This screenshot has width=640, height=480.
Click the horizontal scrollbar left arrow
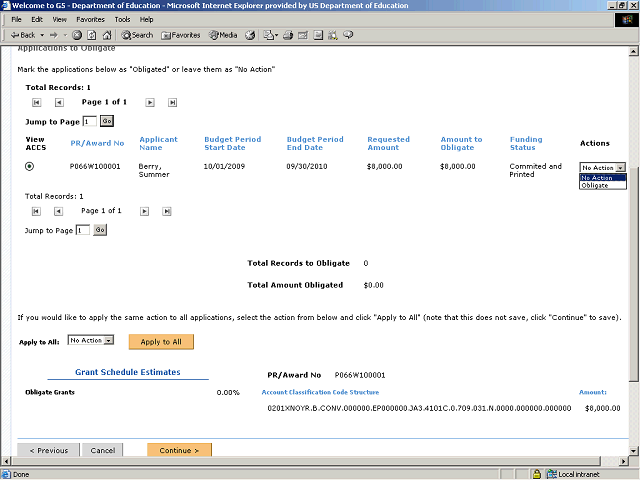point(6,461)
